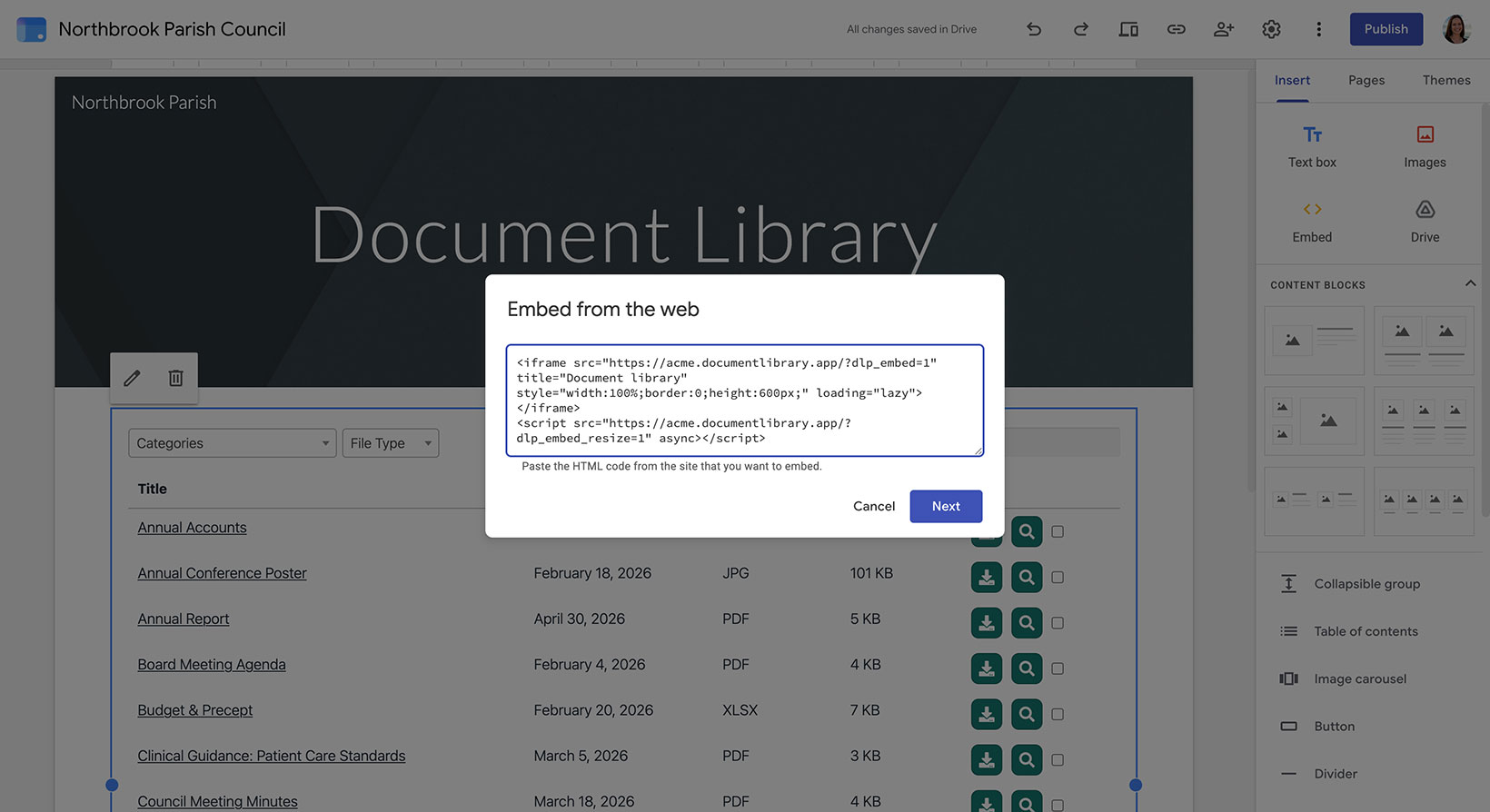
Task: Redo the last action
Action: [x=1081, y=29]
